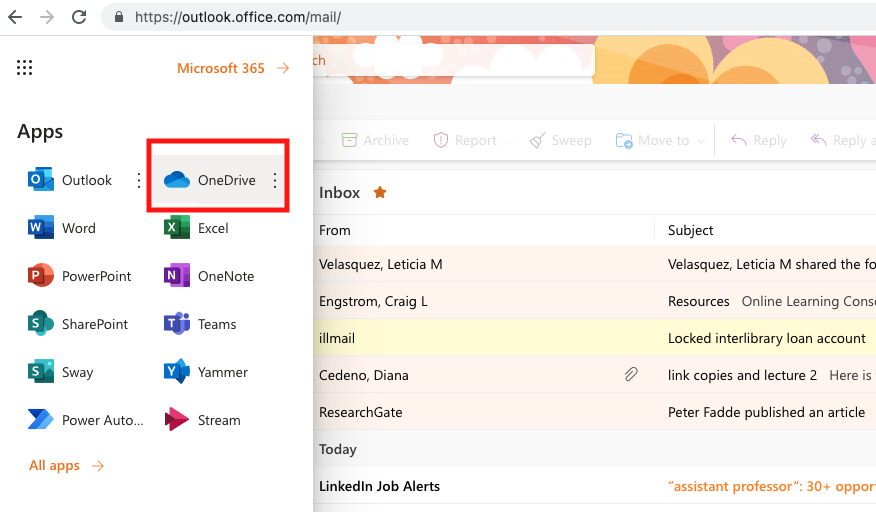Click Reply all button
Viewport: 876px width, 512px height.
pos(842,140)
